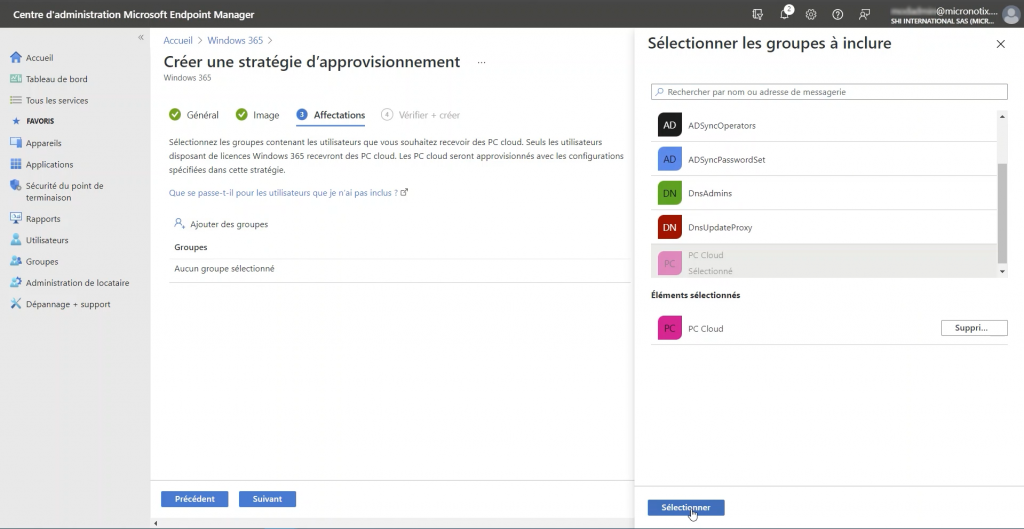Viewport: 1024px width, 529px height.
Task: Click Accueil breadcrumb link
Action: coord(178,40)
